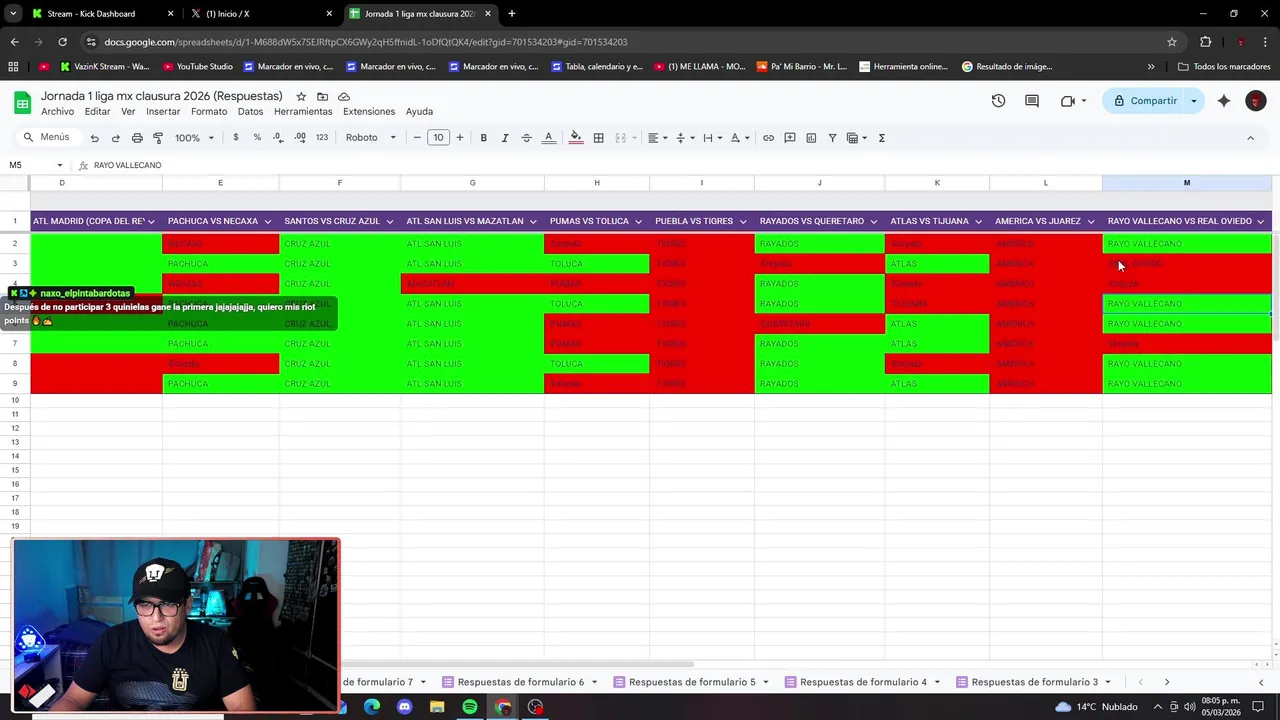Print the spreadsheet using printer icon
The height and width of the screenshot is (720, 1280).
coord(137,138)
